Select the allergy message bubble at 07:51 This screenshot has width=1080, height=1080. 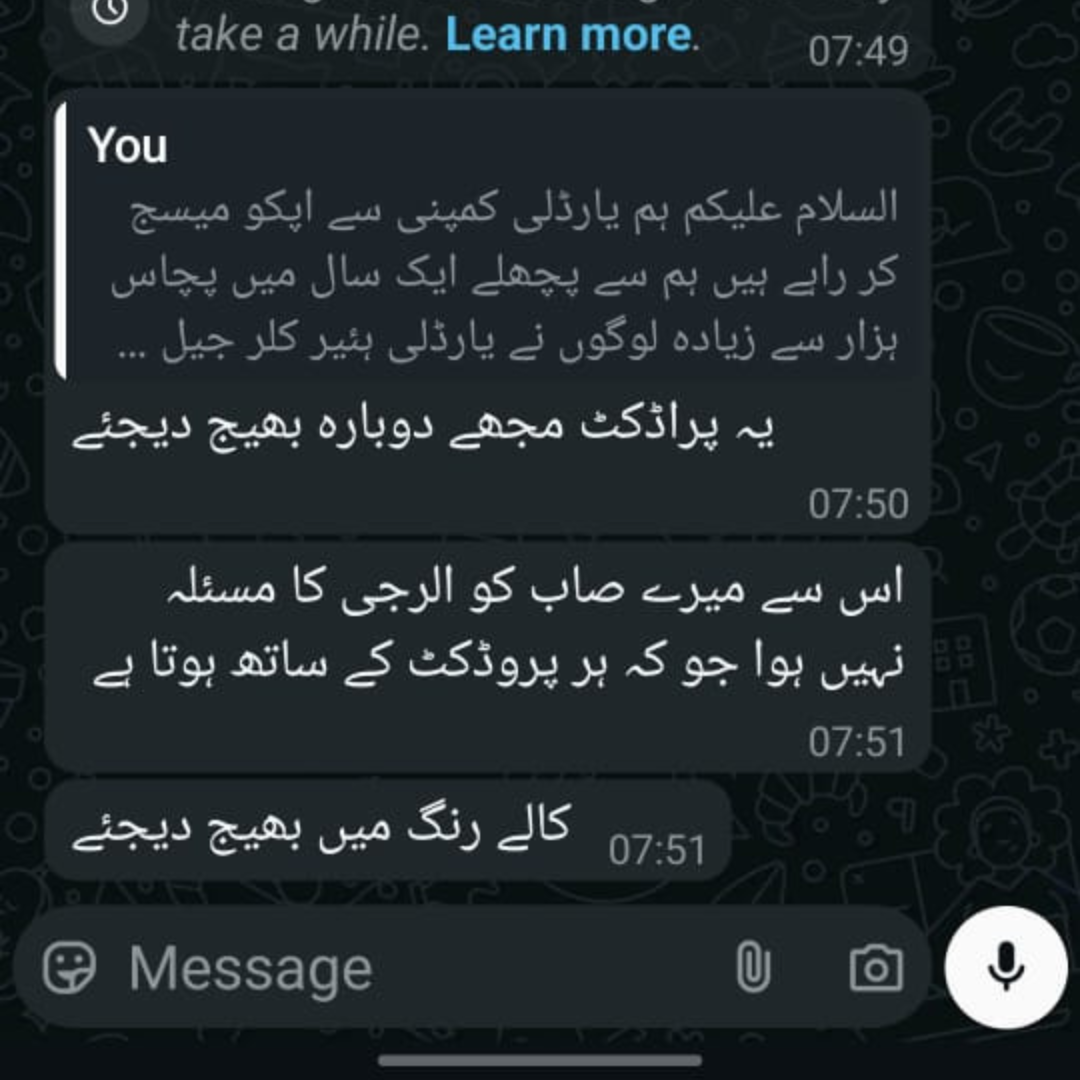click(488, 657)
